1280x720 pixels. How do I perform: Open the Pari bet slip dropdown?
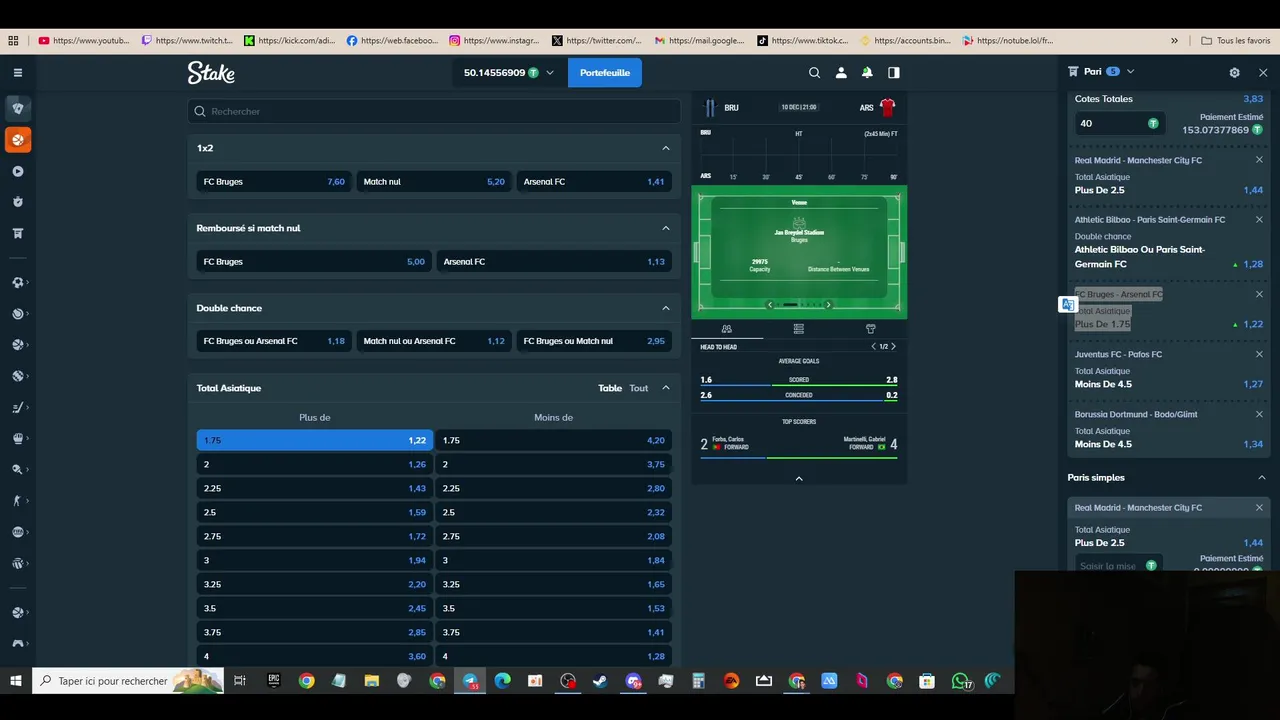(1130, 71)
